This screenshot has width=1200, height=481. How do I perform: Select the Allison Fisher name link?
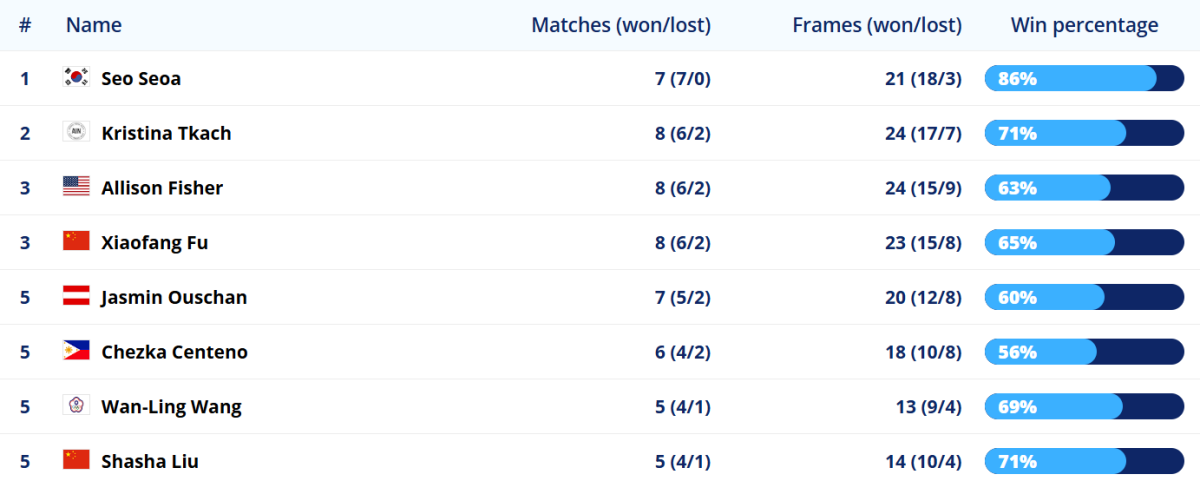(162, 188)
